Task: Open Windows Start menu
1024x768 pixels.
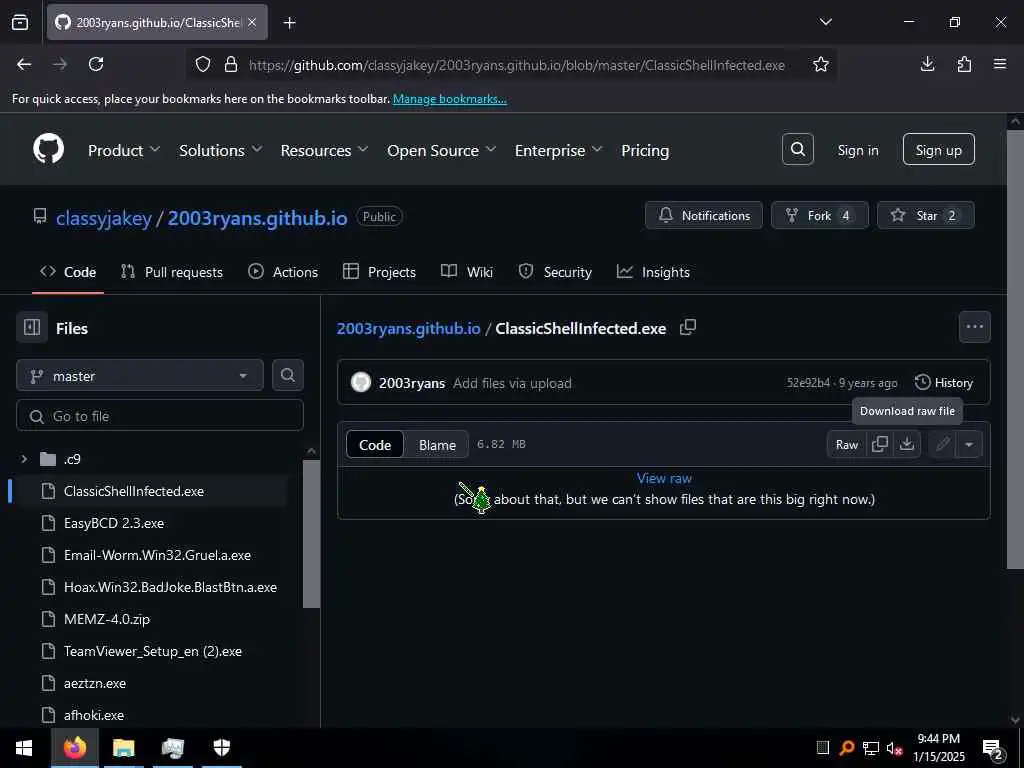Action: pyautogui.click(x=24, y=748)
